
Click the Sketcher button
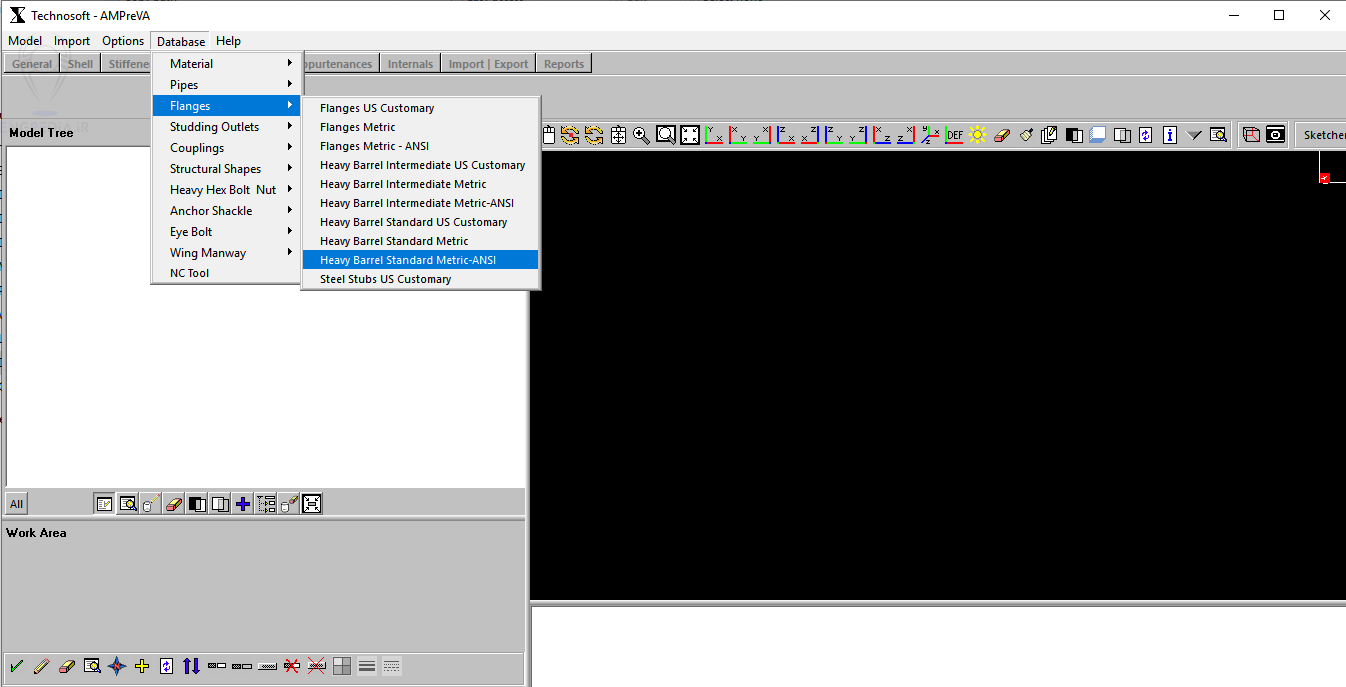[x=1322, y=135]
